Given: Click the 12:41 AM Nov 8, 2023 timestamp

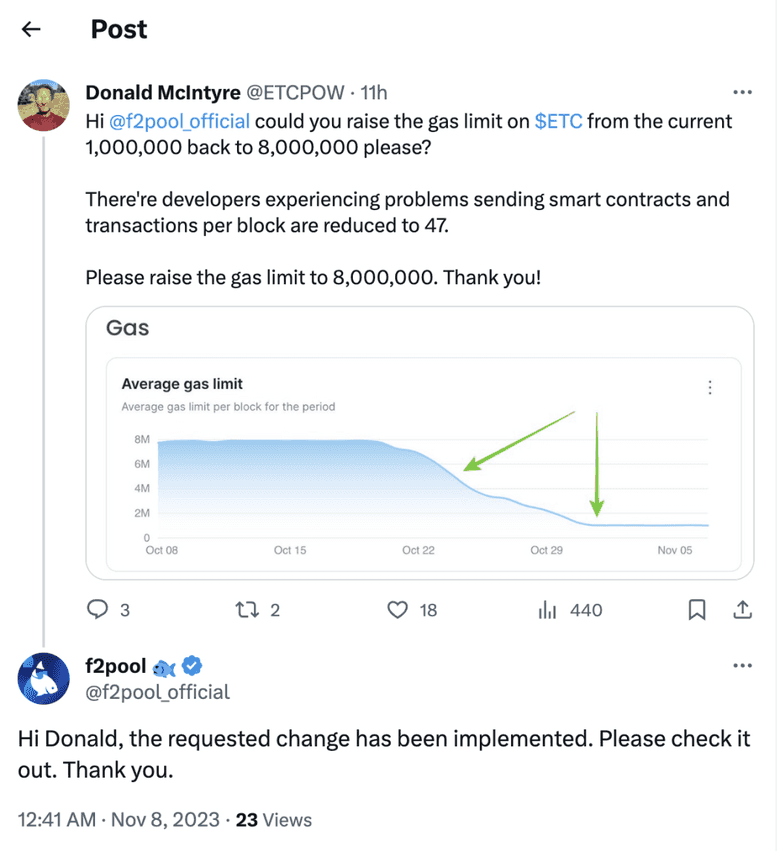Looking at the screenshot, I should [x=120, y=820].
